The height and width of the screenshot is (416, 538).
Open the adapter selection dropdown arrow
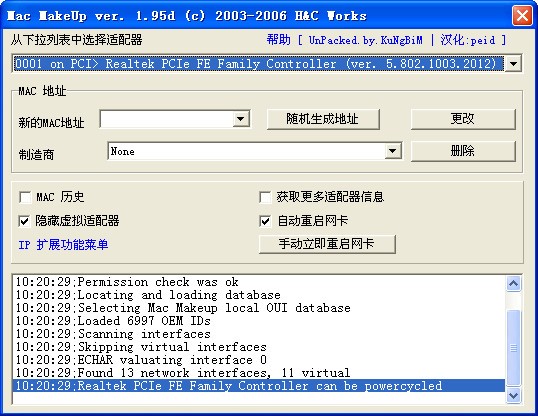pos(513,63)
